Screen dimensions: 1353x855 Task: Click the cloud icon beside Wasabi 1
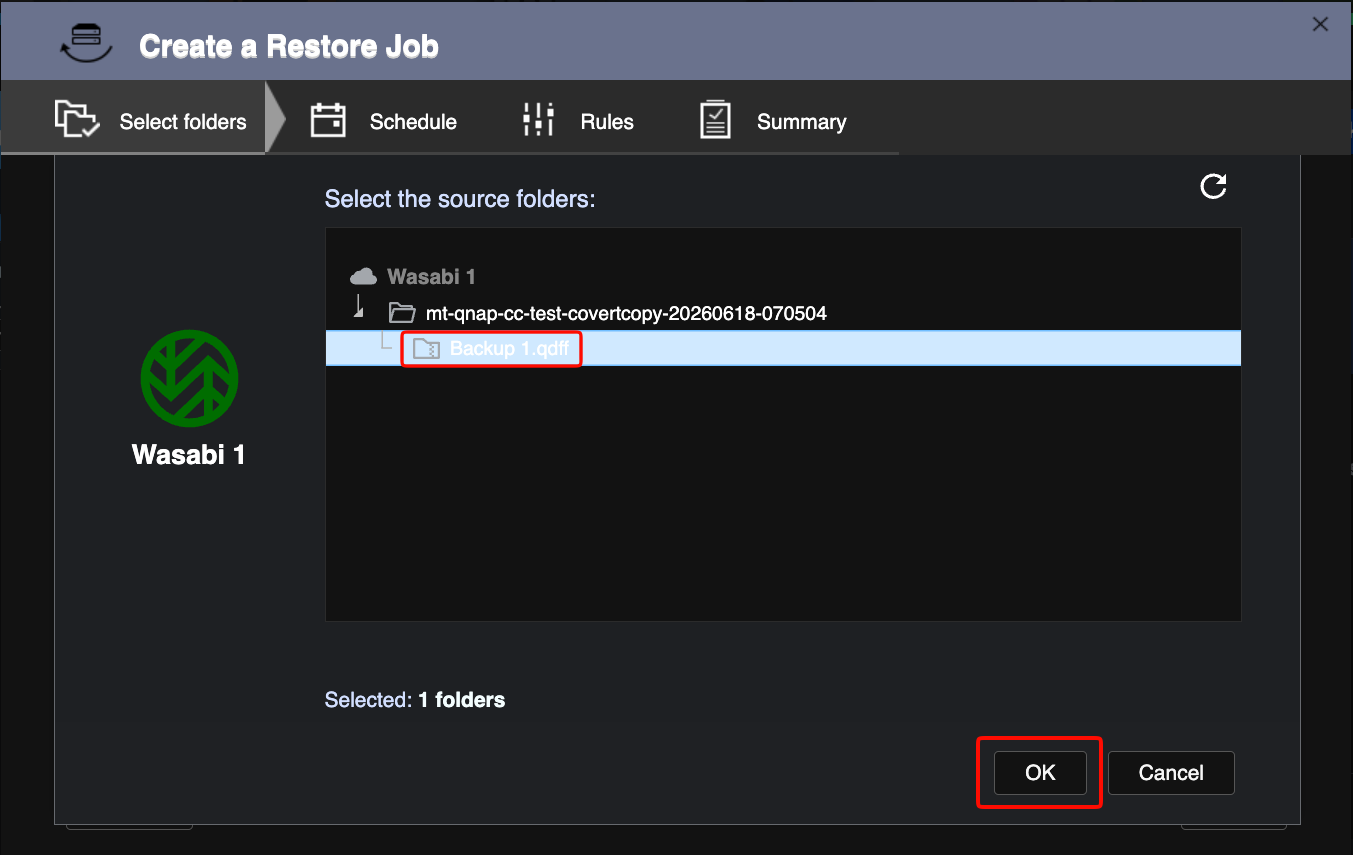tap(363, 276)
